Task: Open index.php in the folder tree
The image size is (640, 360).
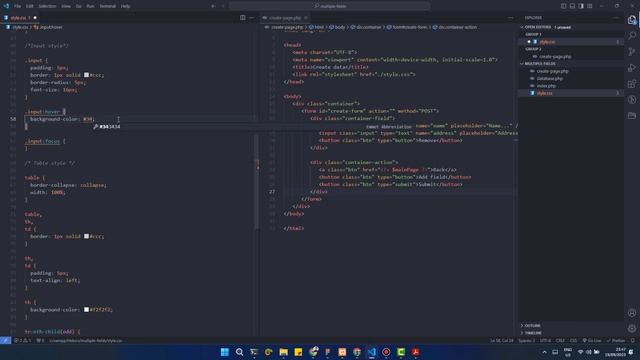Action: pos(571,86)
